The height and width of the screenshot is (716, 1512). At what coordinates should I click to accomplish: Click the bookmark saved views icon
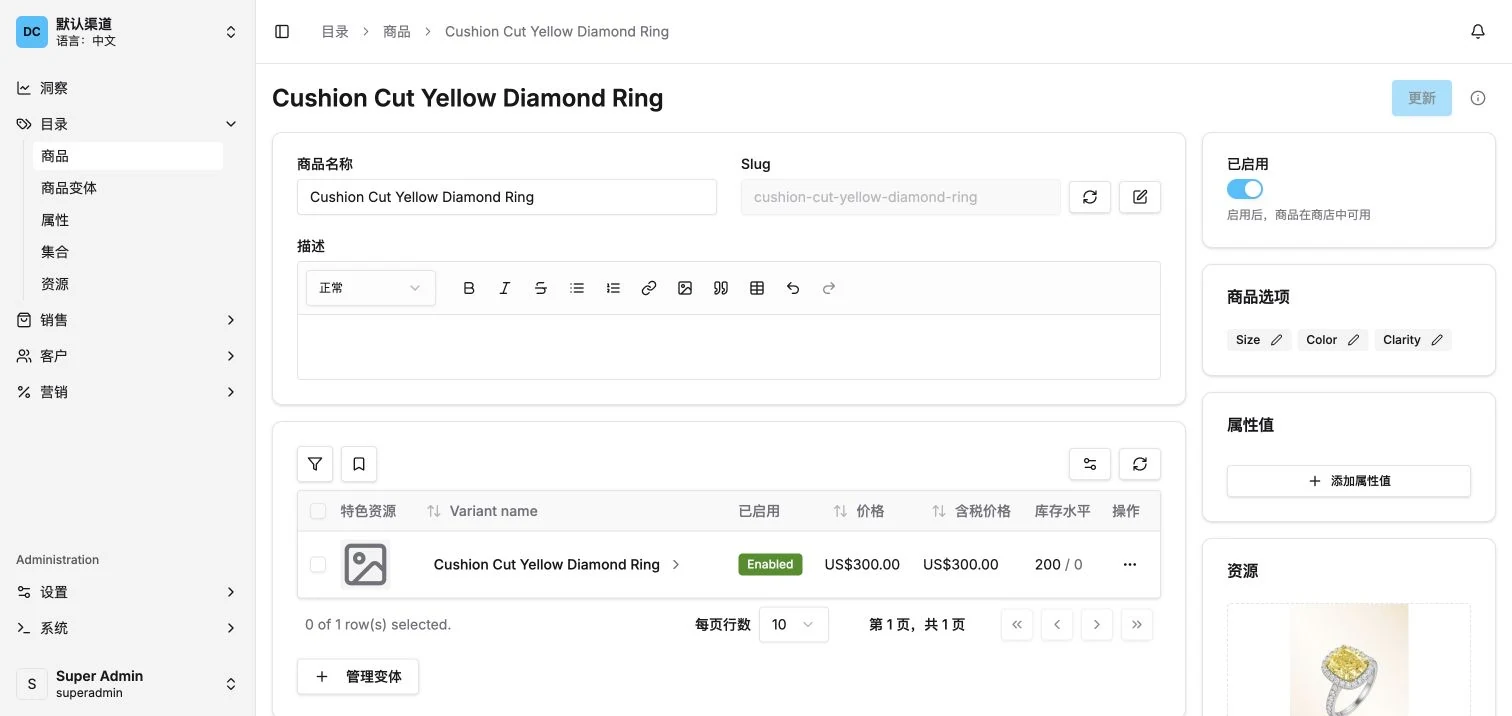click(x=359, y=464)
